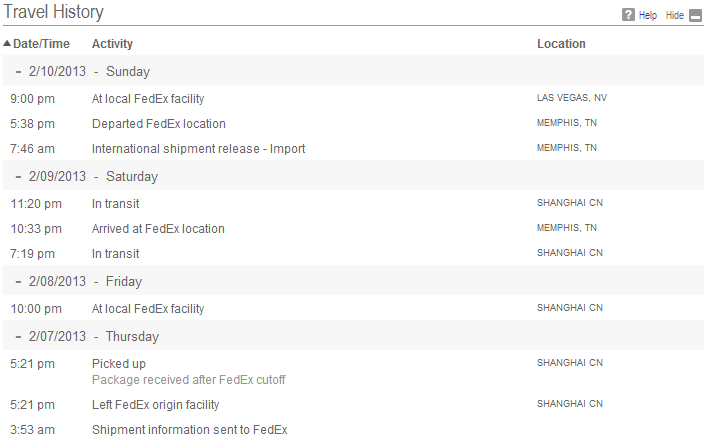Select Arrived at FedEx location row
Viewport: 709px width, 441px height.
(354, 228)
